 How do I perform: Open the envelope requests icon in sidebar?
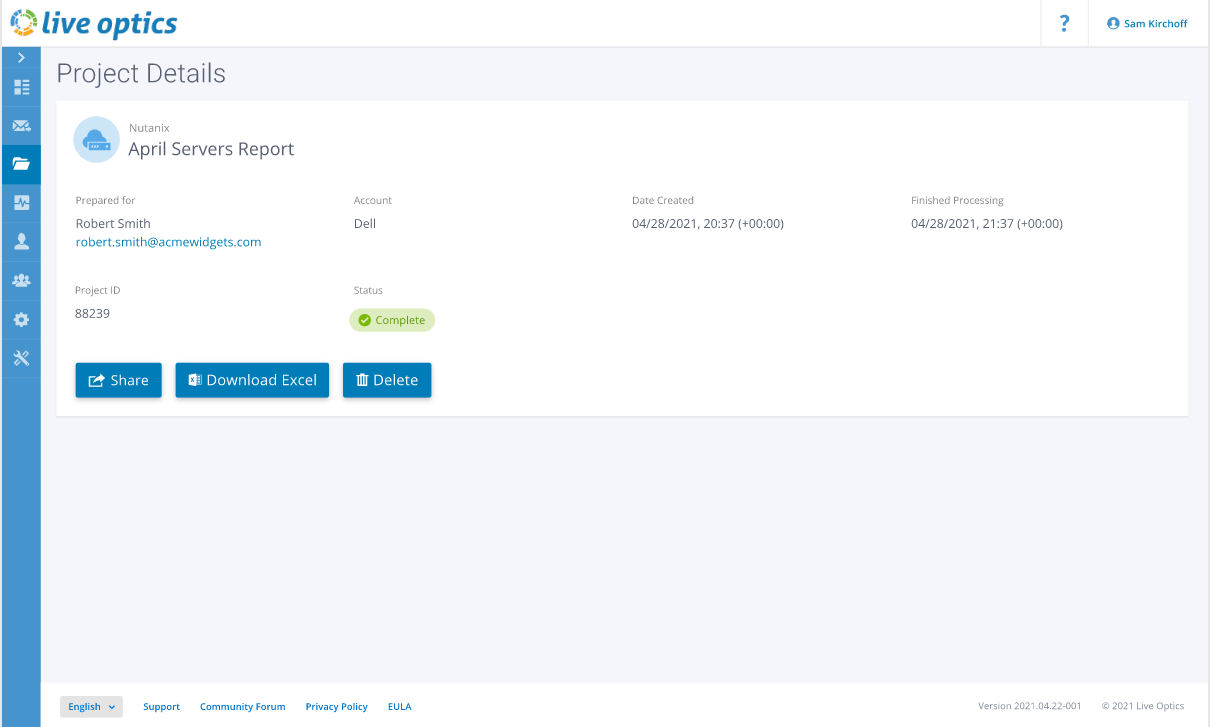21,126
